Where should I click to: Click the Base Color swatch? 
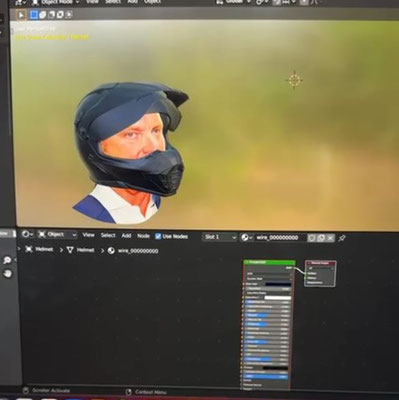[278, 284]
